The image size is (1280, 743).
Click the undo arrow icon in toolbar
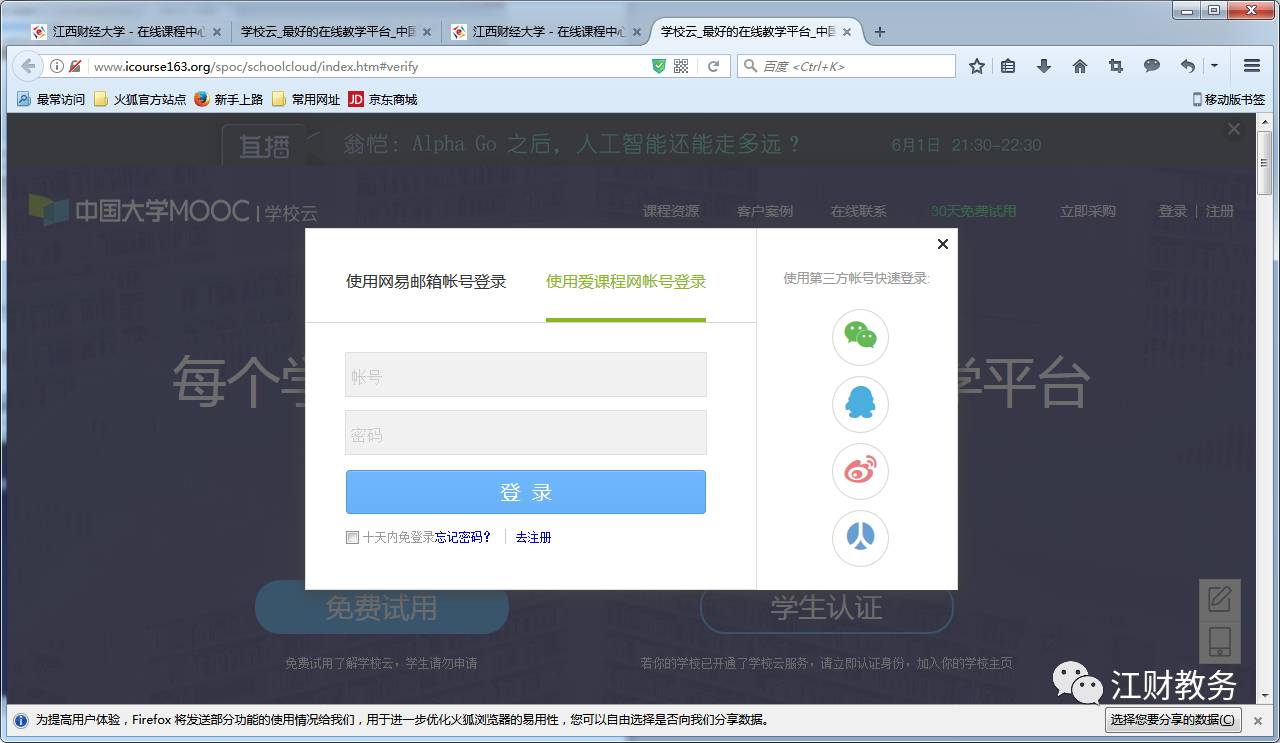[1187, 66]
